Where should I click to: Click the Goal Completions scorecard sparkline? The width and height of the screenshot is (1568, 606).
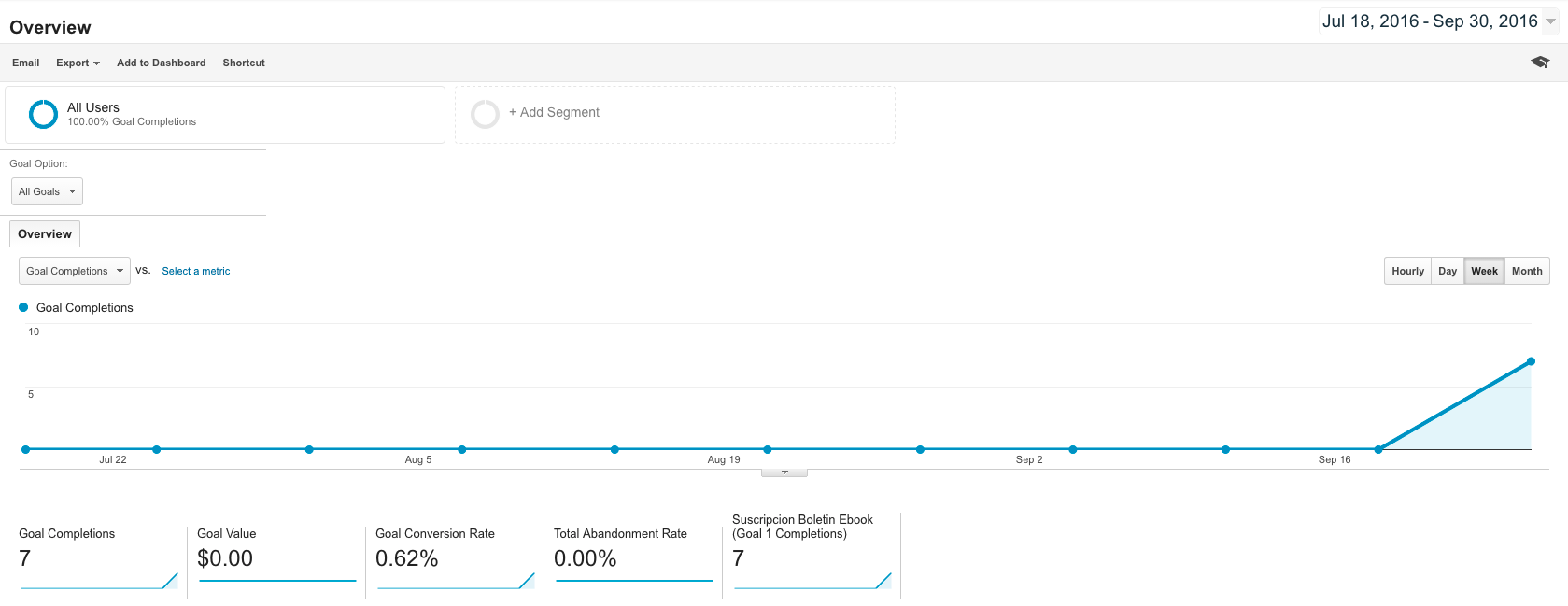click(99, 581)
